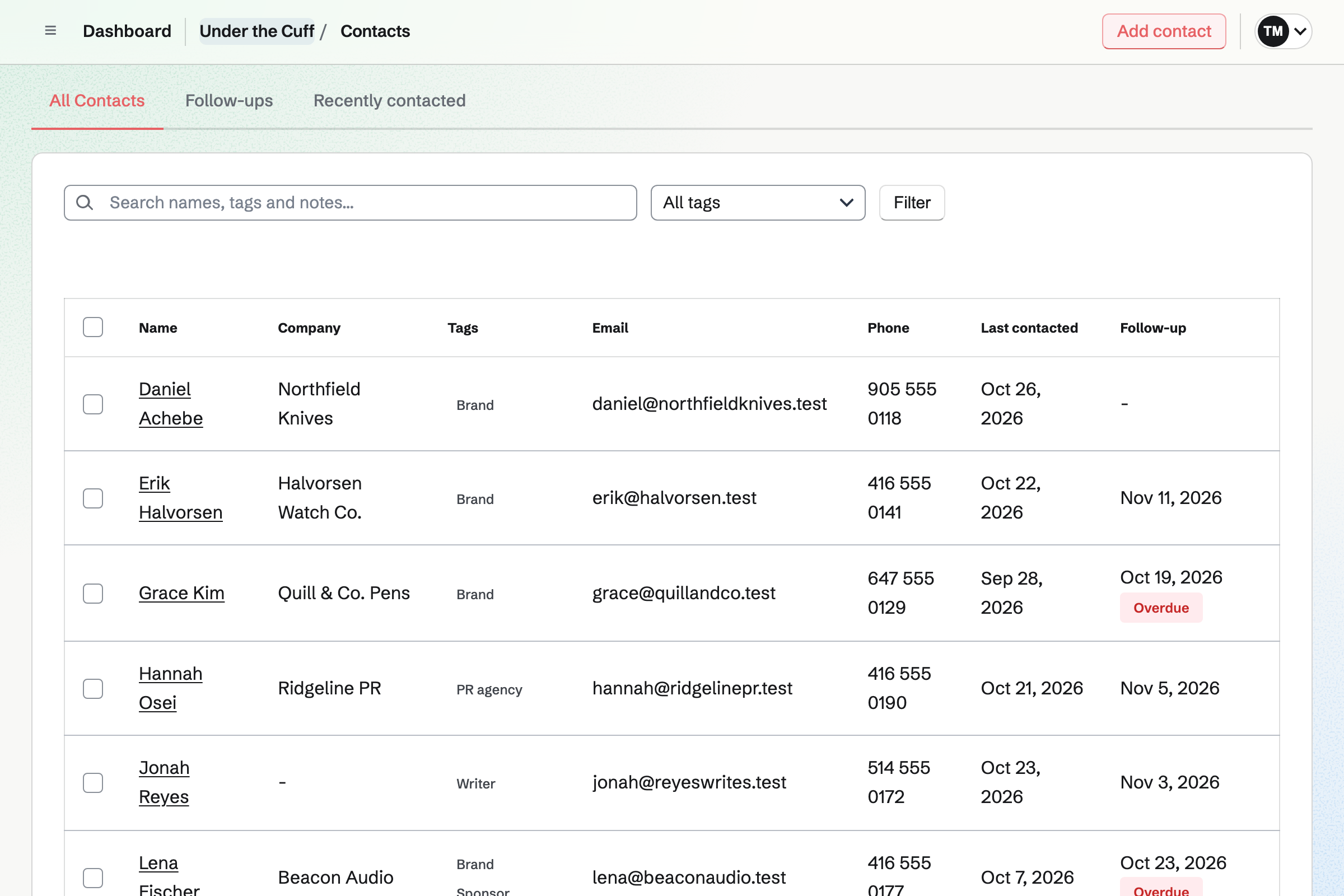Viewport: 1344px width, 896px height.
Task: Open the hamburger menu icon
Action: (50, 31)
